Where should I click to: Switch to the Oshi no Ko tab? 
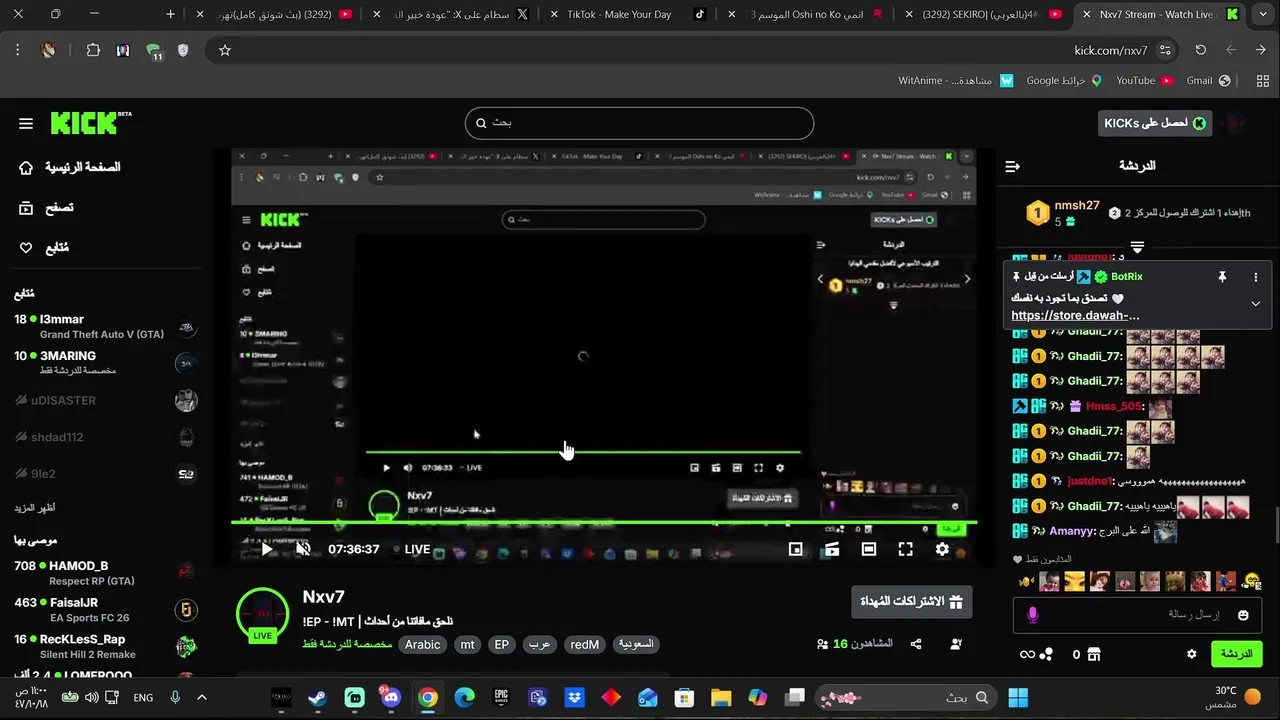click(807, 14)
